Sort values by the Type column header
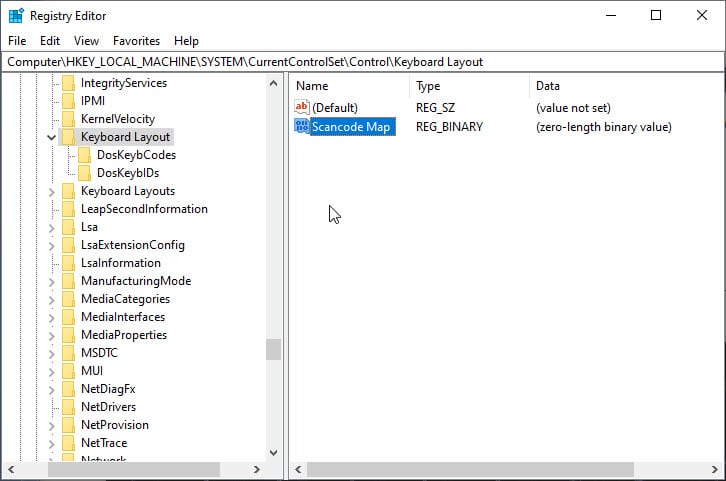The image size is (726, 481). pyautogui.click(x=469, y=86)
